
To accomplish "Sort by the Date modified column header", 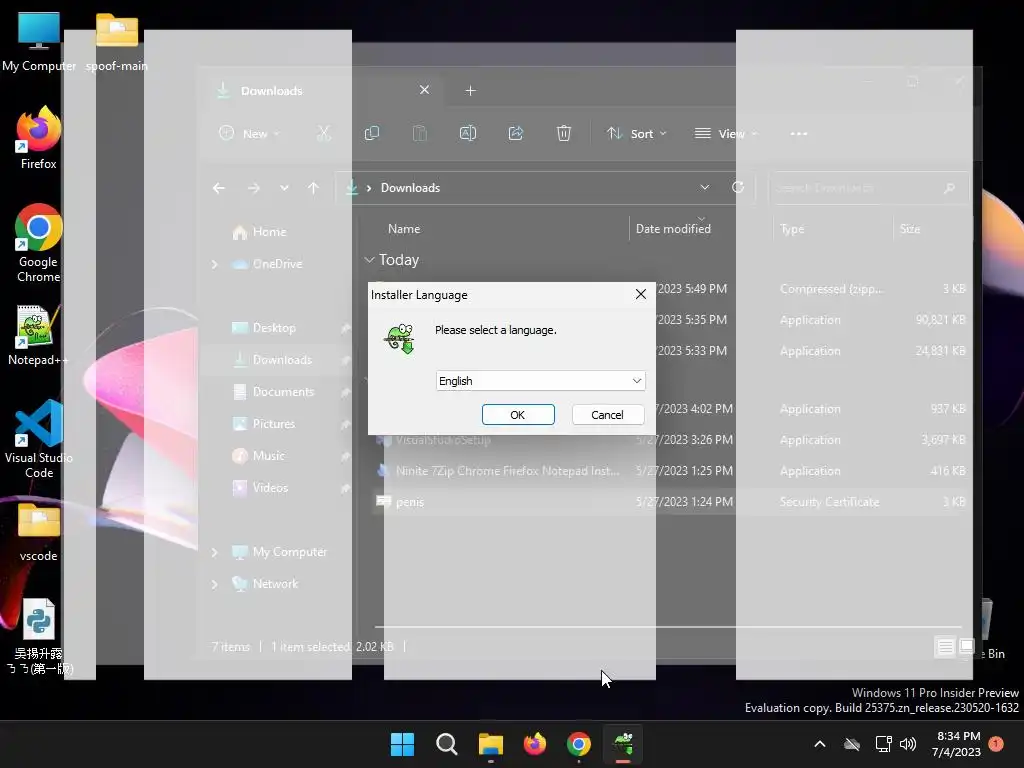I will tap(673, 229).
